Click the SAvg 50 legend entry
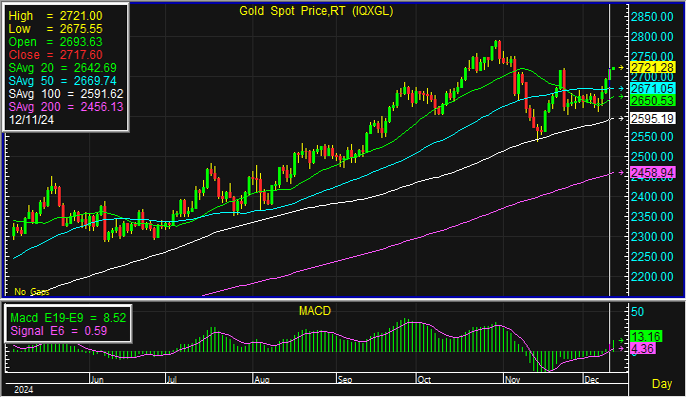The width and height of the screenshot is (687, 398). (63, 81)
